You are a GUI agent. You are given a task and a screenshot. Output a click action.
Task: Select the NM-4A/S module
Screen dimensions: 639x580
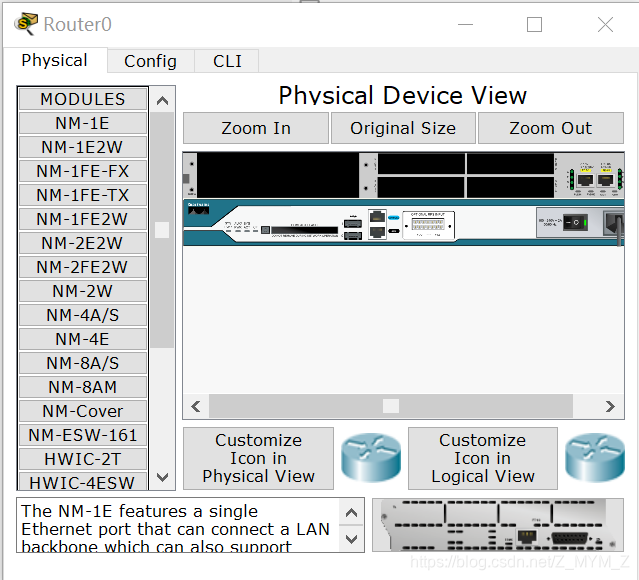click(83, 315)
